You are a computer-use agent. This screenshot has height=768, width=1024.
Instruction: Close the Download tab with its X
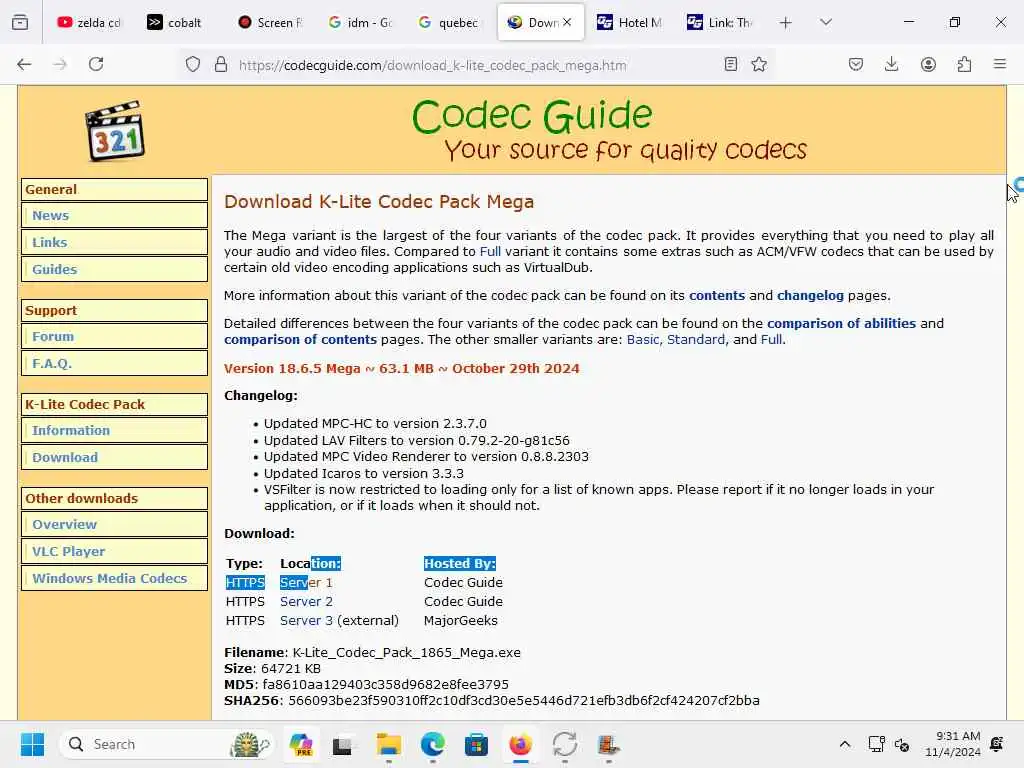tap(567, 22)
